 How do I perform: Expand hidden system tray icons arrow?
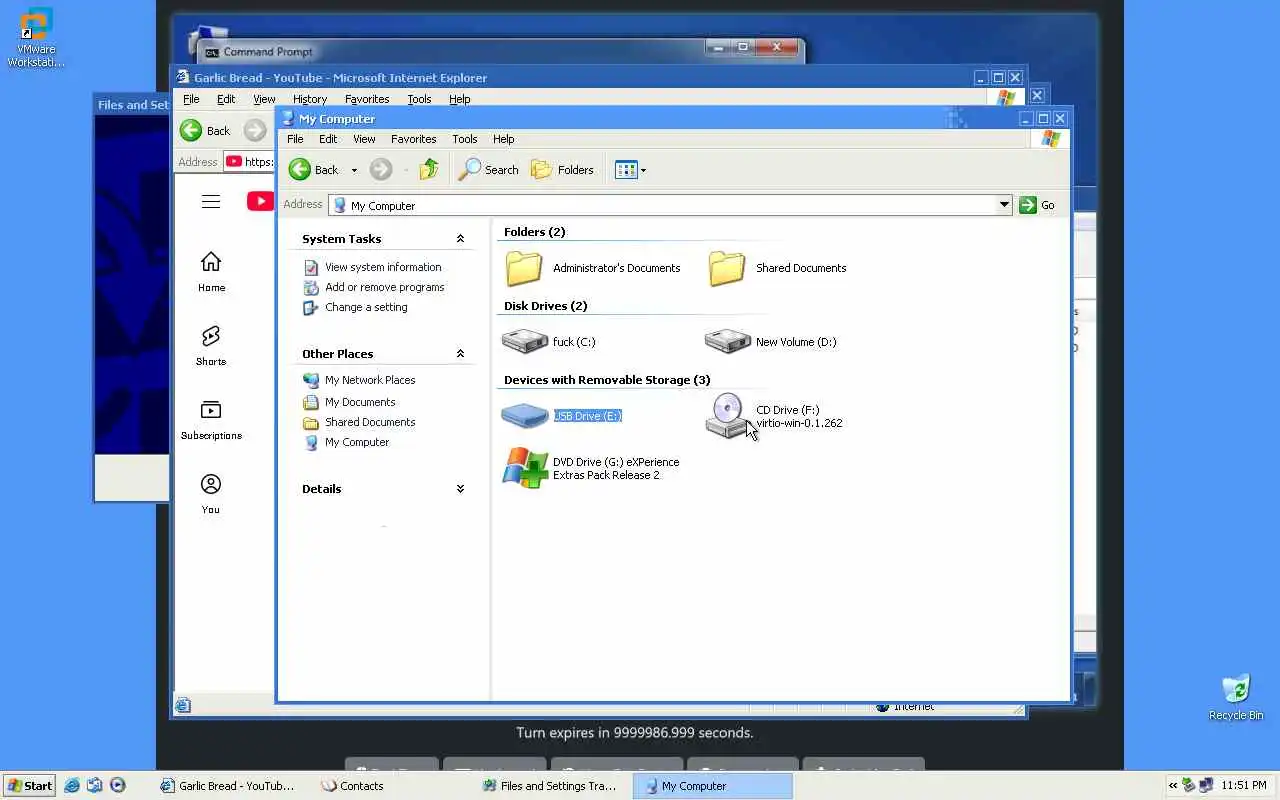[x=1173, y=786]
